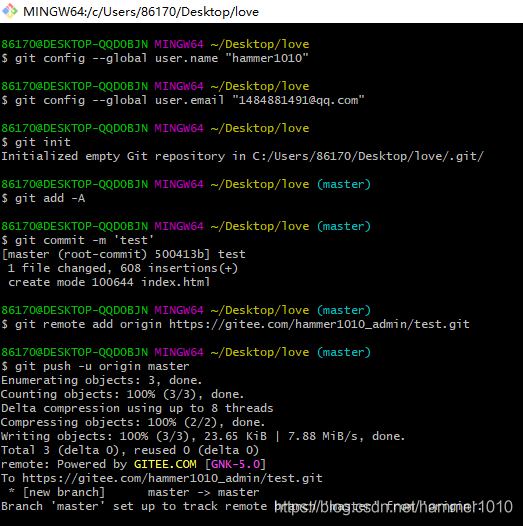523x526 pixels.
Task: Click the line 'git config --global user.name "hammer1010"'
Action: [x=155, y=58]
